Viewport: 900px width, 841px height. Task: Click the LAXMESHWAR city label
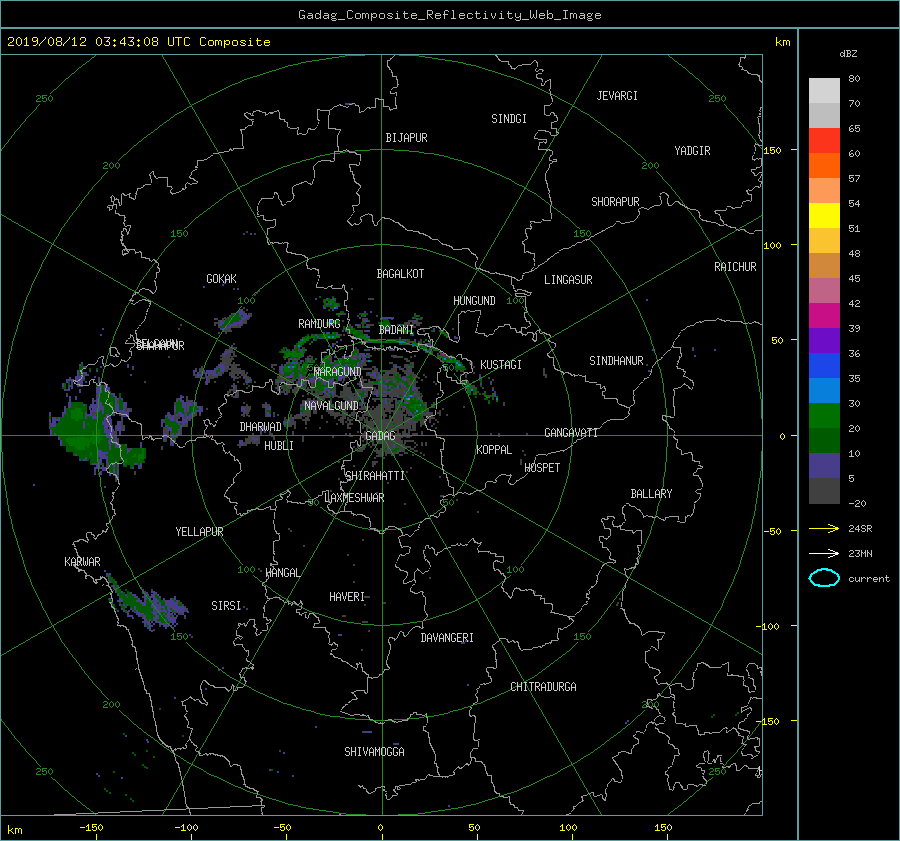(354, 498)
